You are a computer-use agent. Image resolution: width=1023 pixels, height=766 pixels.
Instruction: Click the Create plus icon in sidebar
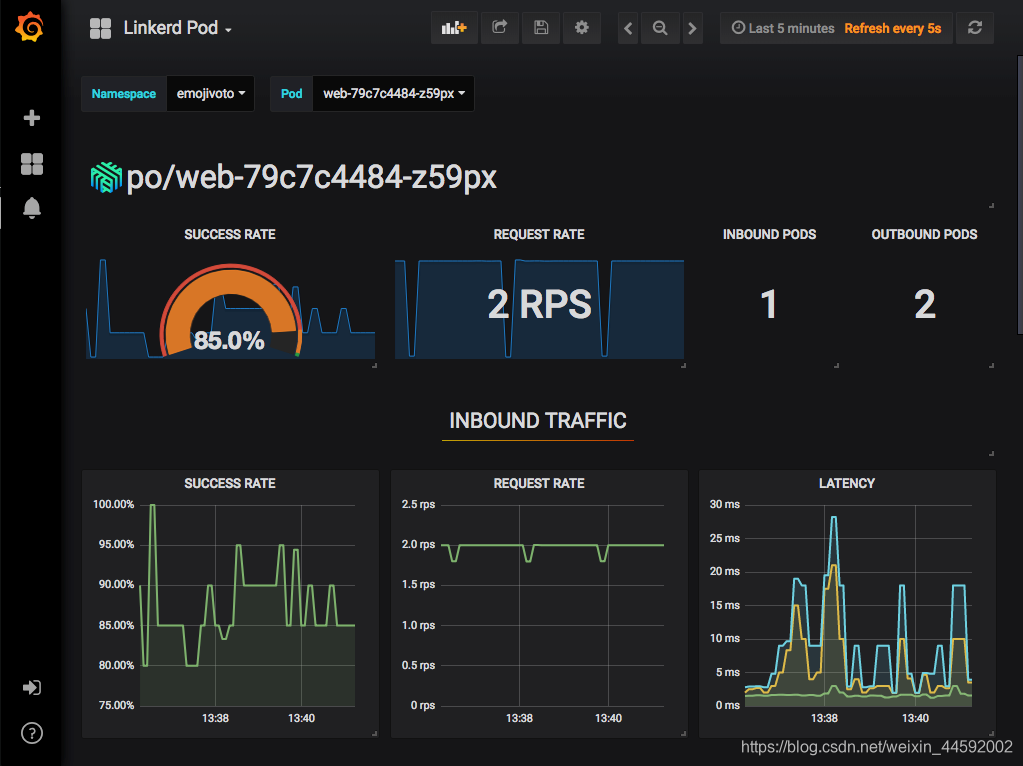click(31, 117)
